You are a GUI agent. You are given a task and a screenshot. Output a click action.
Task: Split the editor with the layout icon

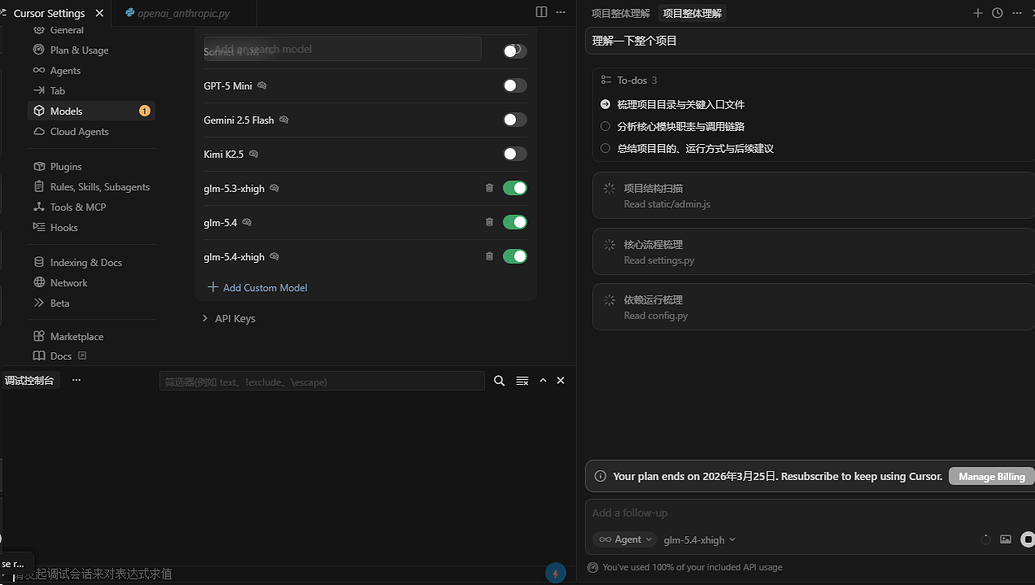(541, 12)
